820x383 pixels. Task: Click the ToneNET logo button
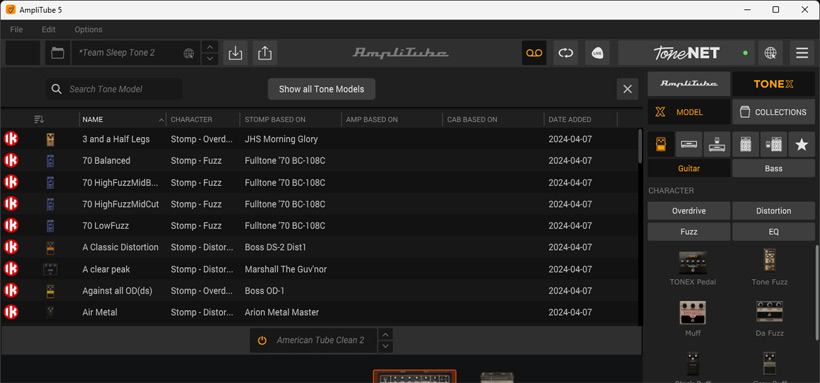686,53
